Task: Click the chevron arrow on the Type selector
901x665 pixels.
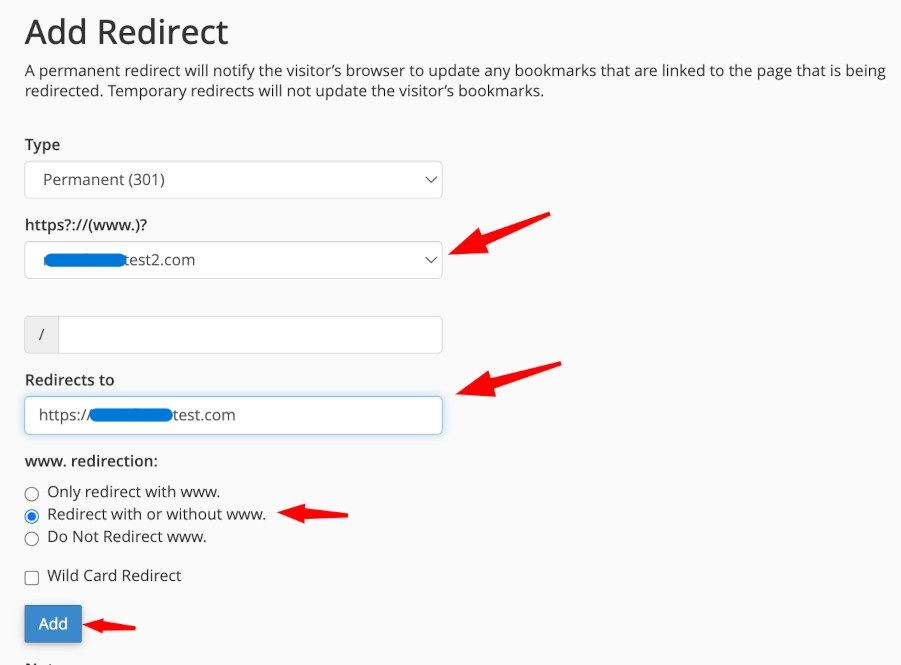Action: 431,180
